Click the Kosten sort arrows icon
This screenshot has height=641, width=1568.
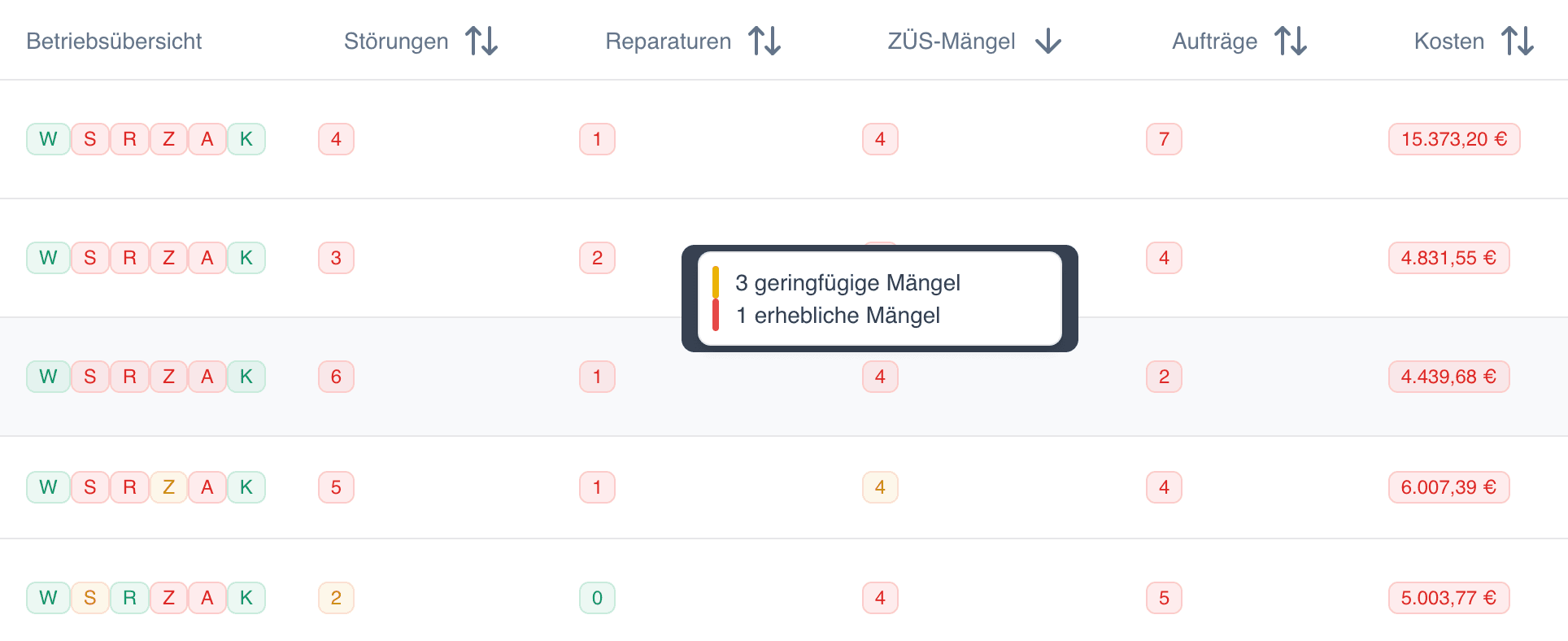pyautogui.click(x=1518, y=41)
